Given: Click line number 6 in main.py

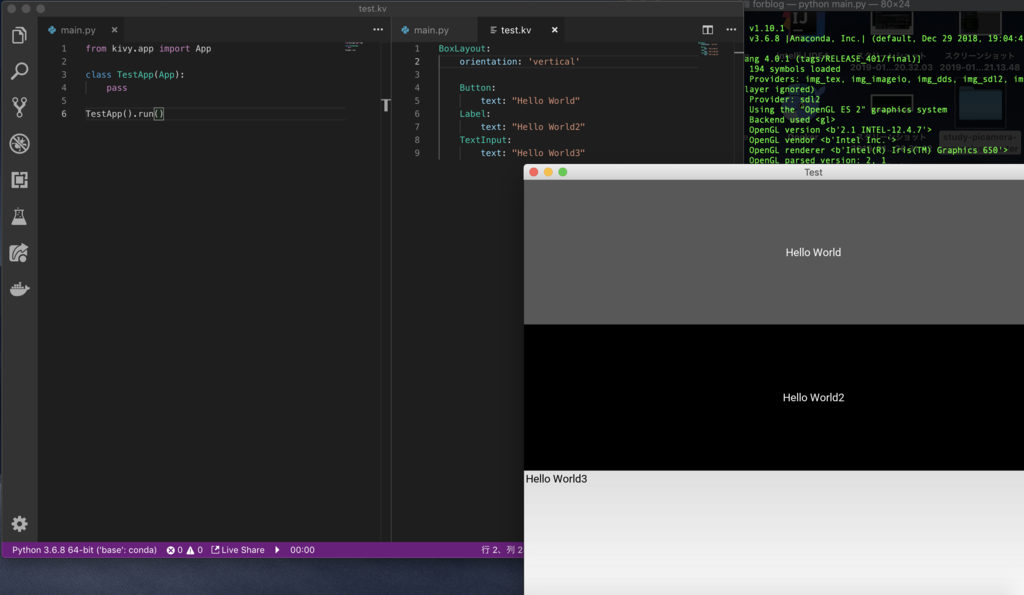Looking at the screenshot, I should pyautogui.click(x=64, y=114).
